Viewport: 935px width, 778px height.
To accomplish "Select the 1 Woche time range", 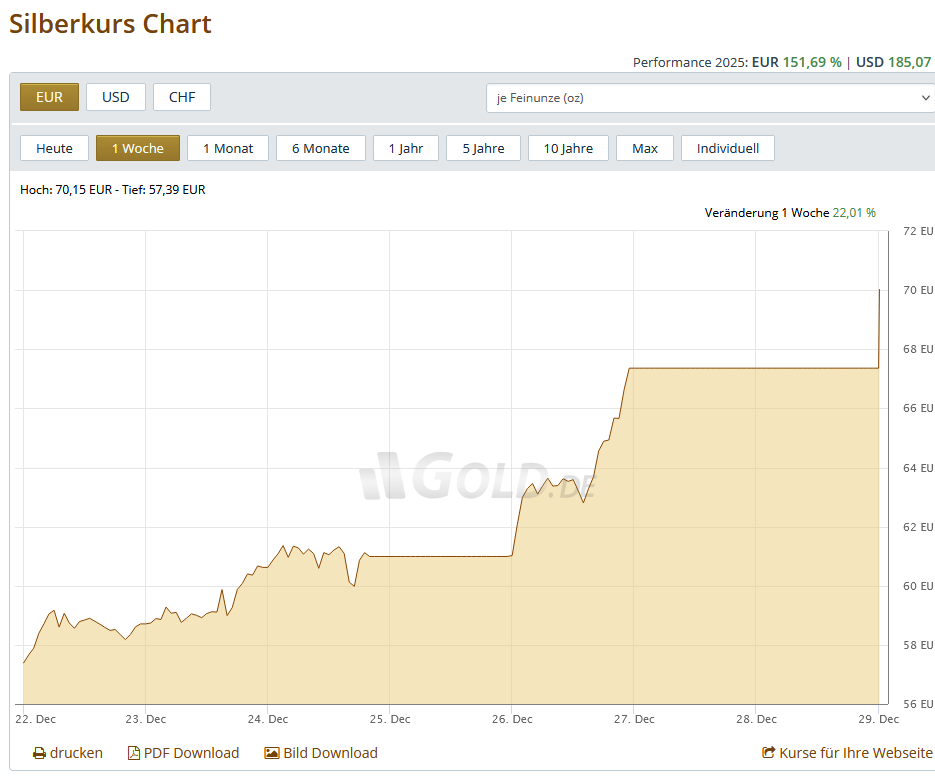I will pos(138,148).
